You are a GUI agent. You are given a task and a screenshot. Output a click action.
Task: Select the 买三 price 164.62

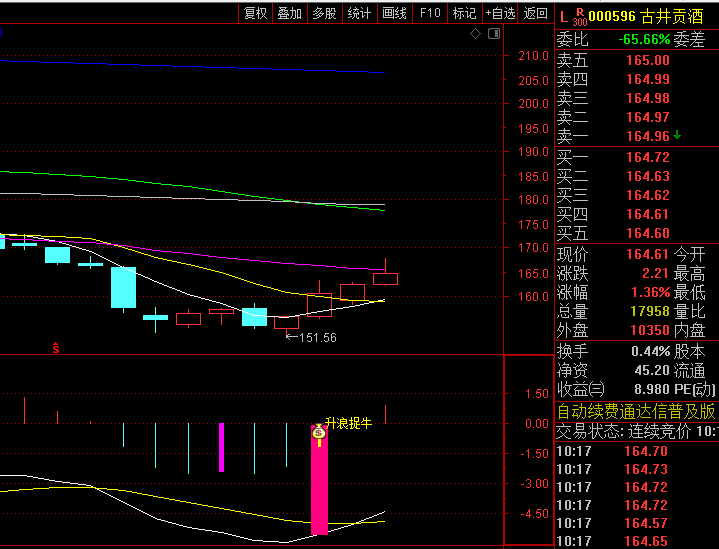[x=648, y=195]
